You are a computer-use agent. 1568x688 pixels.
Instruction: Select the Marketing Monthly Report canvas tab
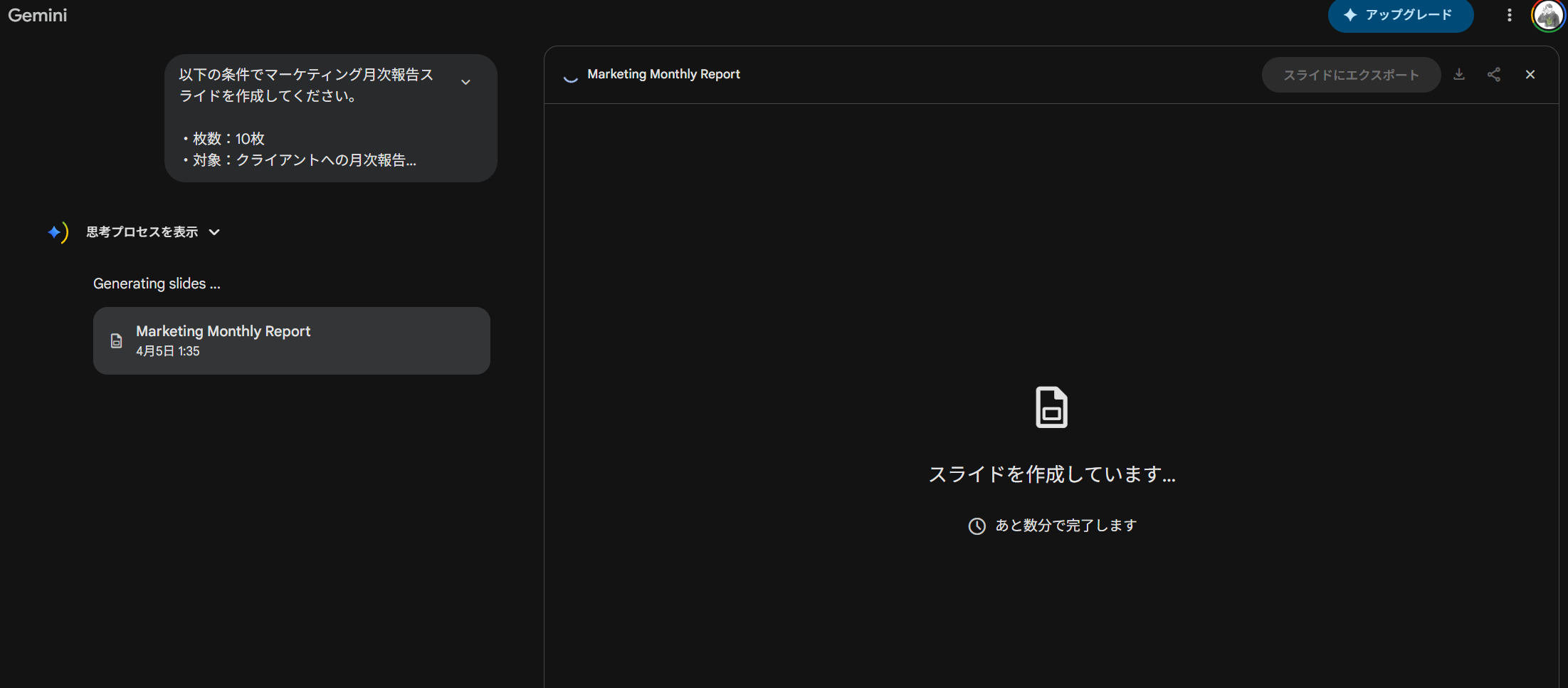coord(663,74)
